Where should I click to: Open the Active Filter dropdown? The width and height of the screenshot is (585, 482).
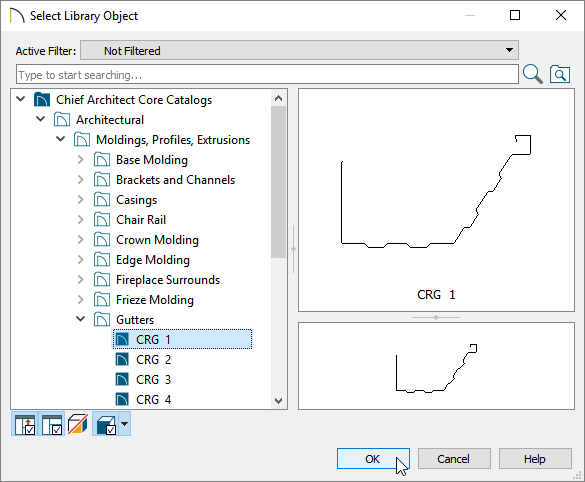point(299,50)
